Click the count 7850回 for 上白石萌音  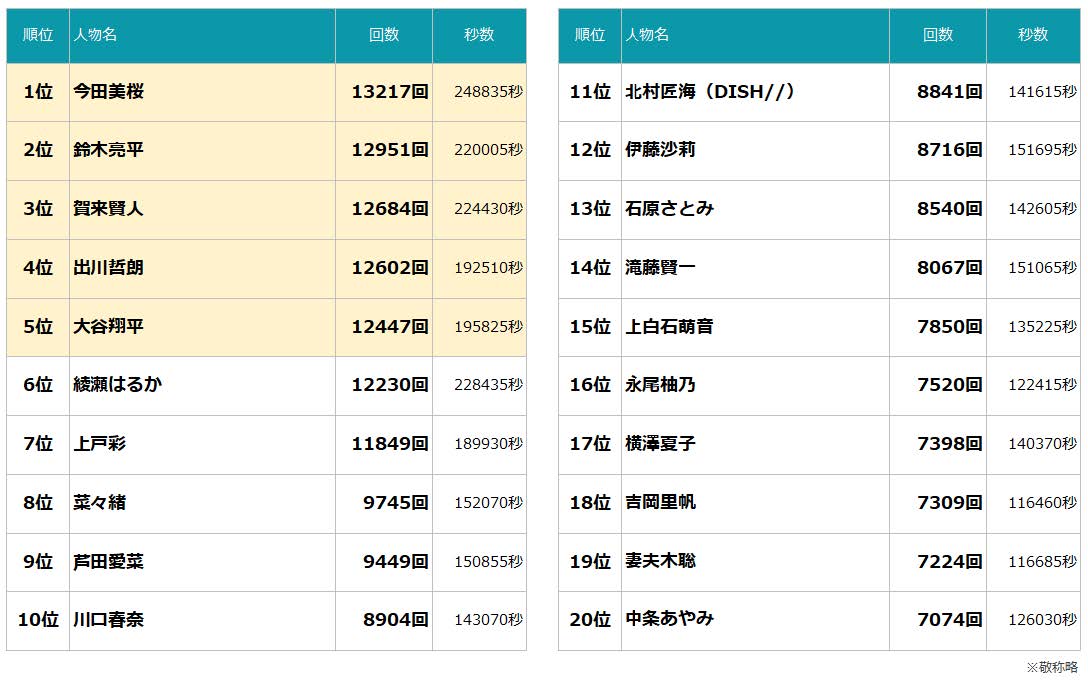949,327
